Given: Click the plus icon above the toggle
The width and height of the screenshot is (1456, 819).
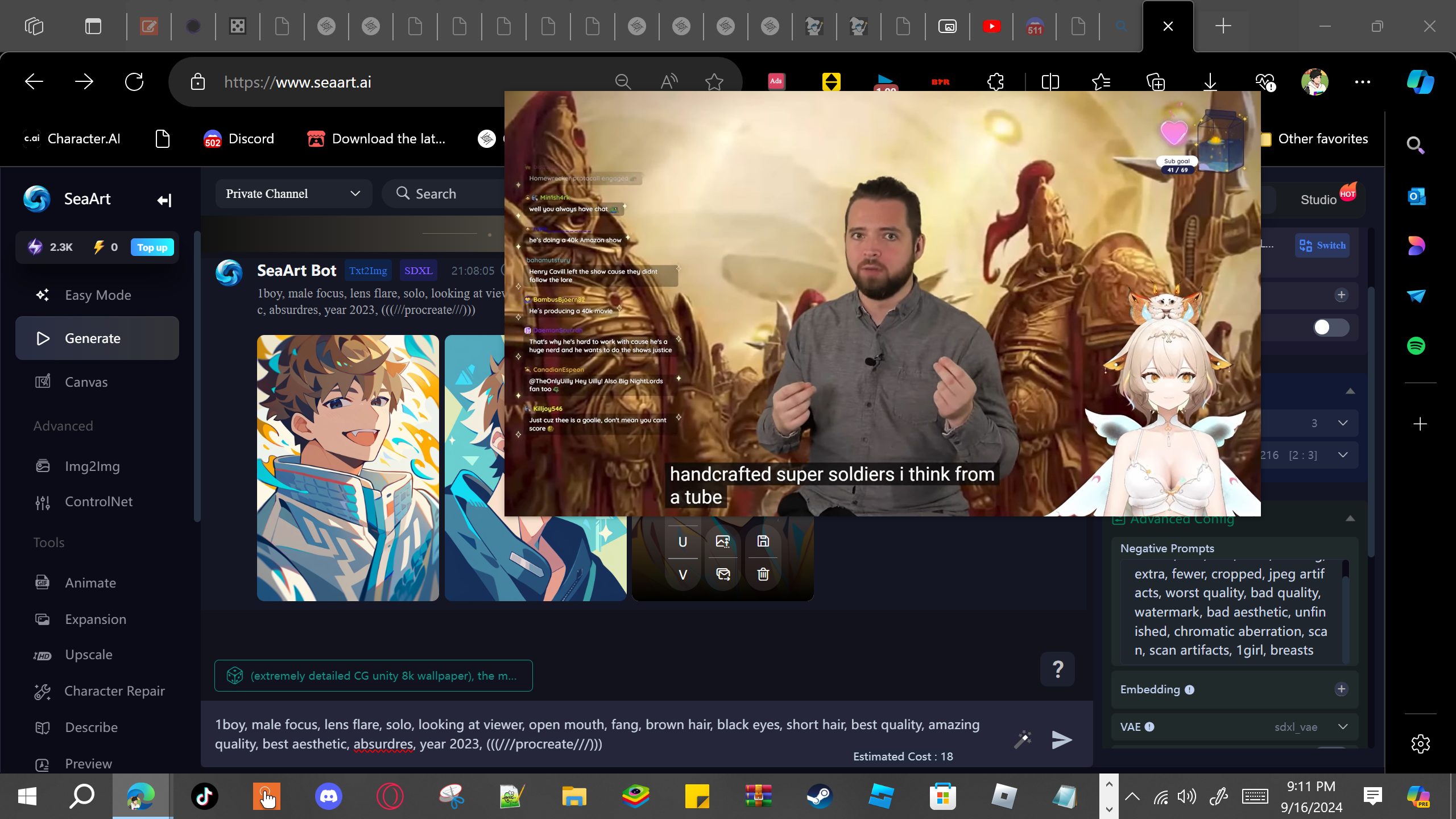Looking at the screenshot, I should click(x=1341, y=295).
